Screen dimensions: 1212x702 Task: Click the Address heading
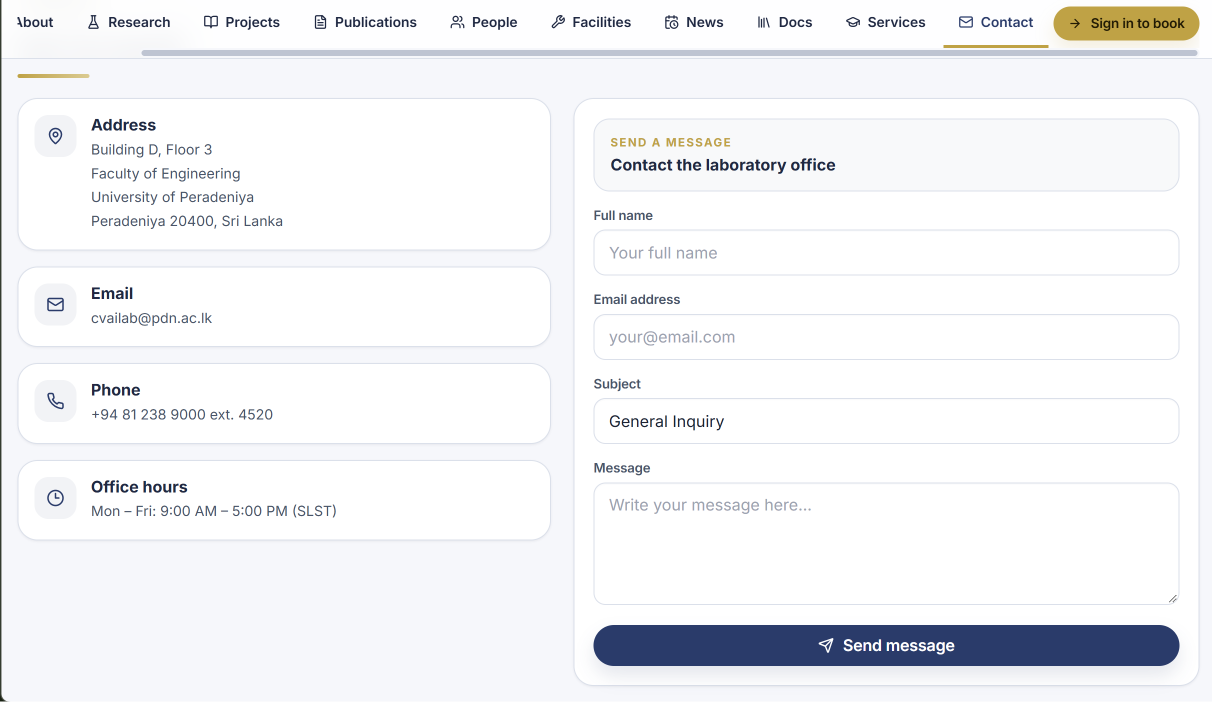pos(123,125)
